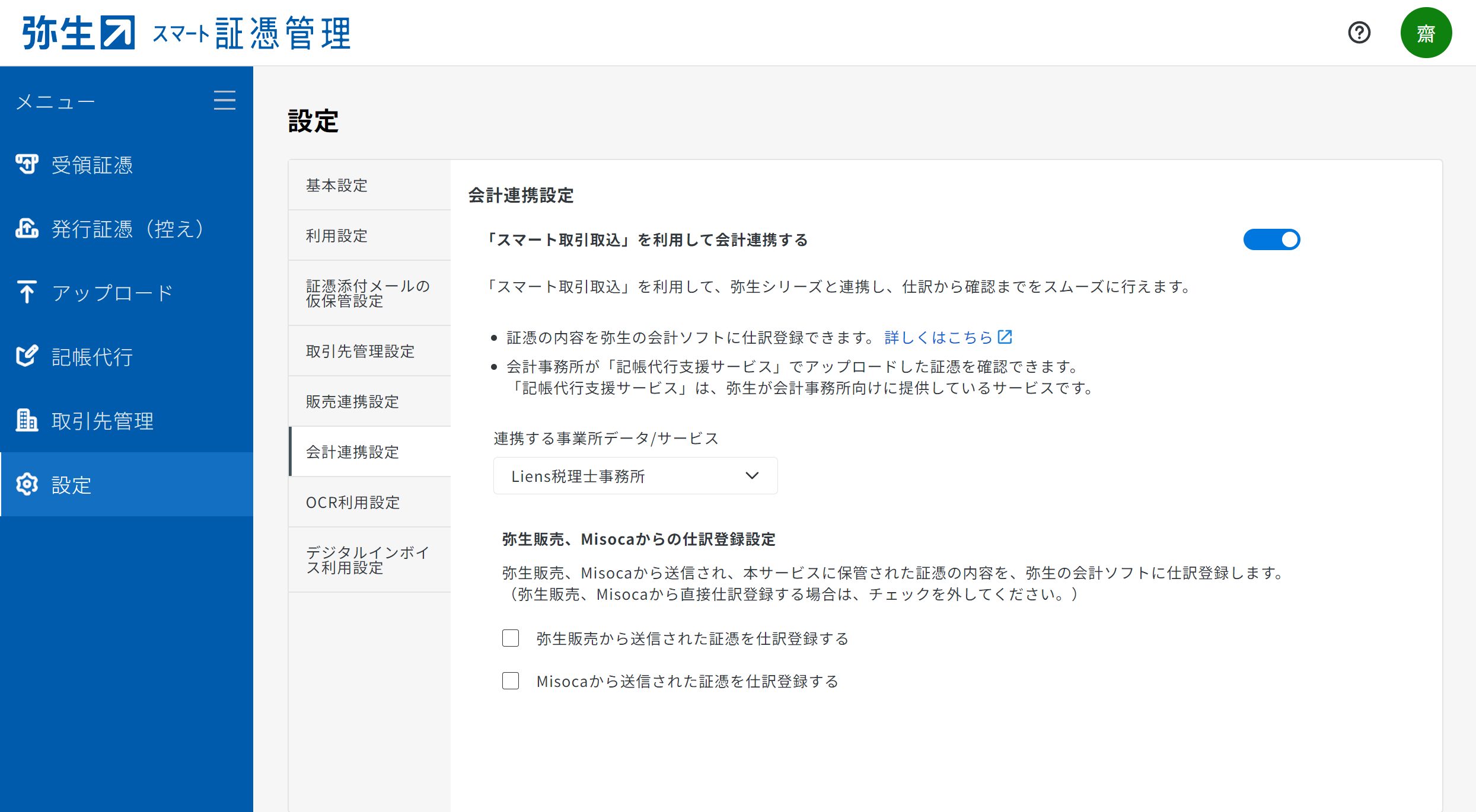Click the メニュー sidebar header label
Screen dimensions: 1476x812
(x=56, y=102)
